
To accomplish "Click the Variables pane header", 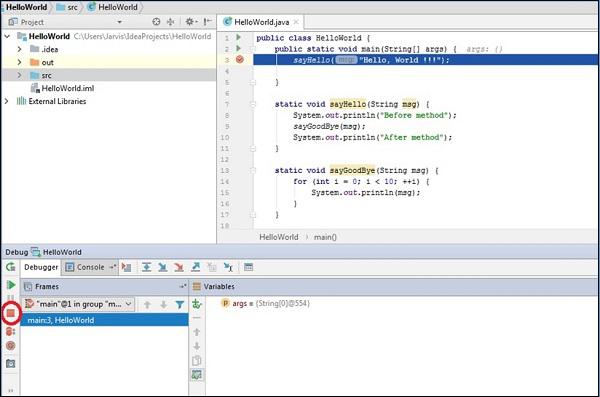I will pos(394,286).
